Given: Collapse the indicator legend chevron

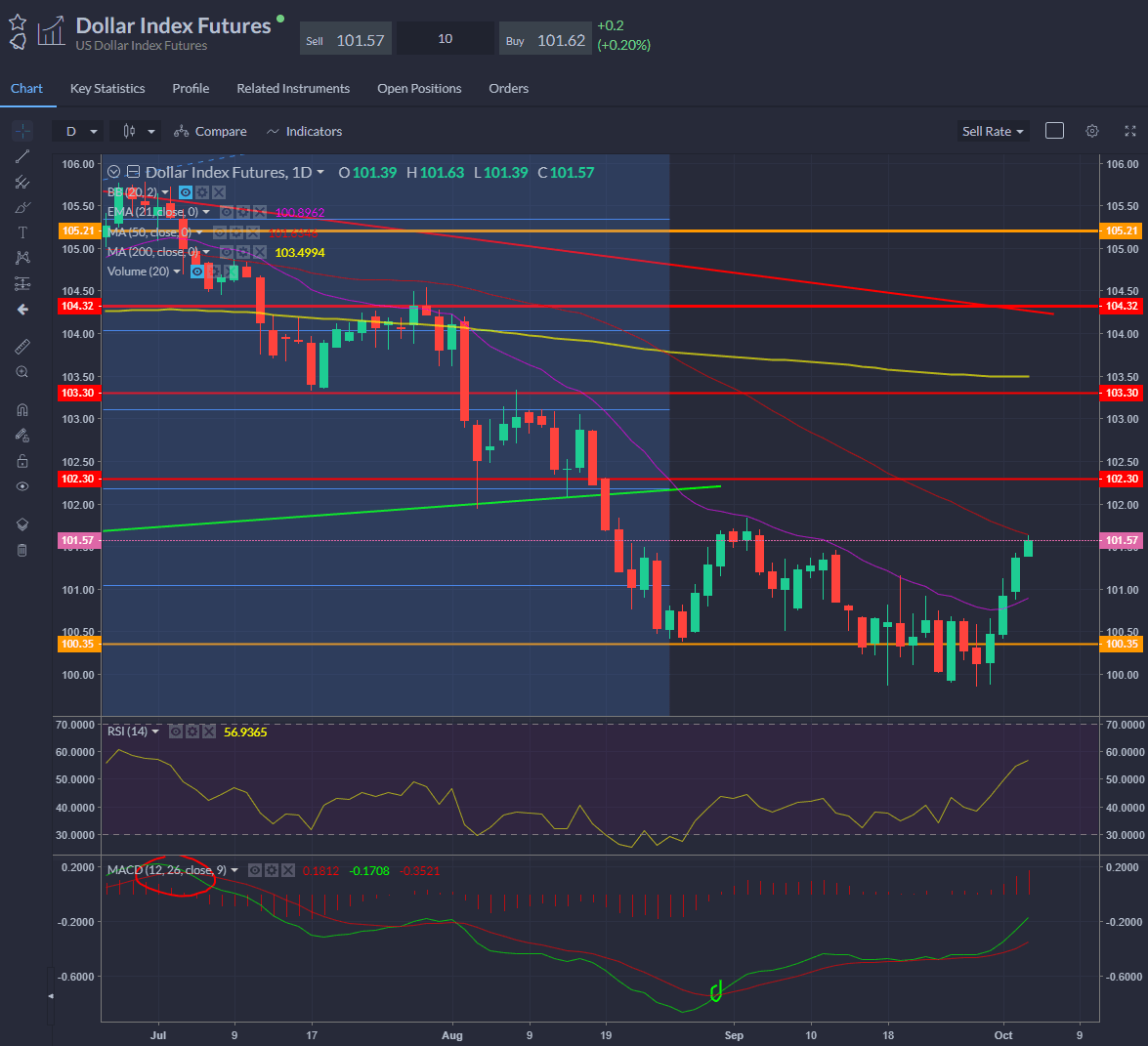Looking at the screenshot, I should (113, 172).
